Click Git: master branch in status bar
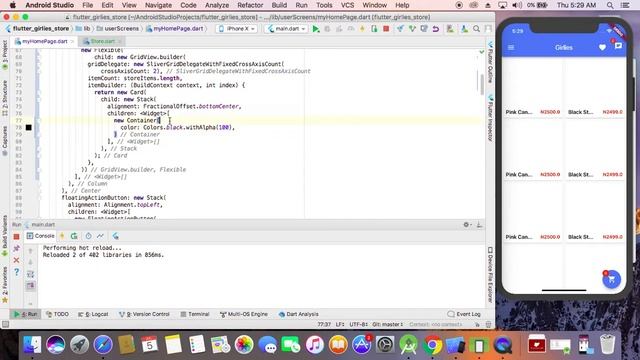The width and height of the screenshot is (640, 360). (x=387, y=324)
